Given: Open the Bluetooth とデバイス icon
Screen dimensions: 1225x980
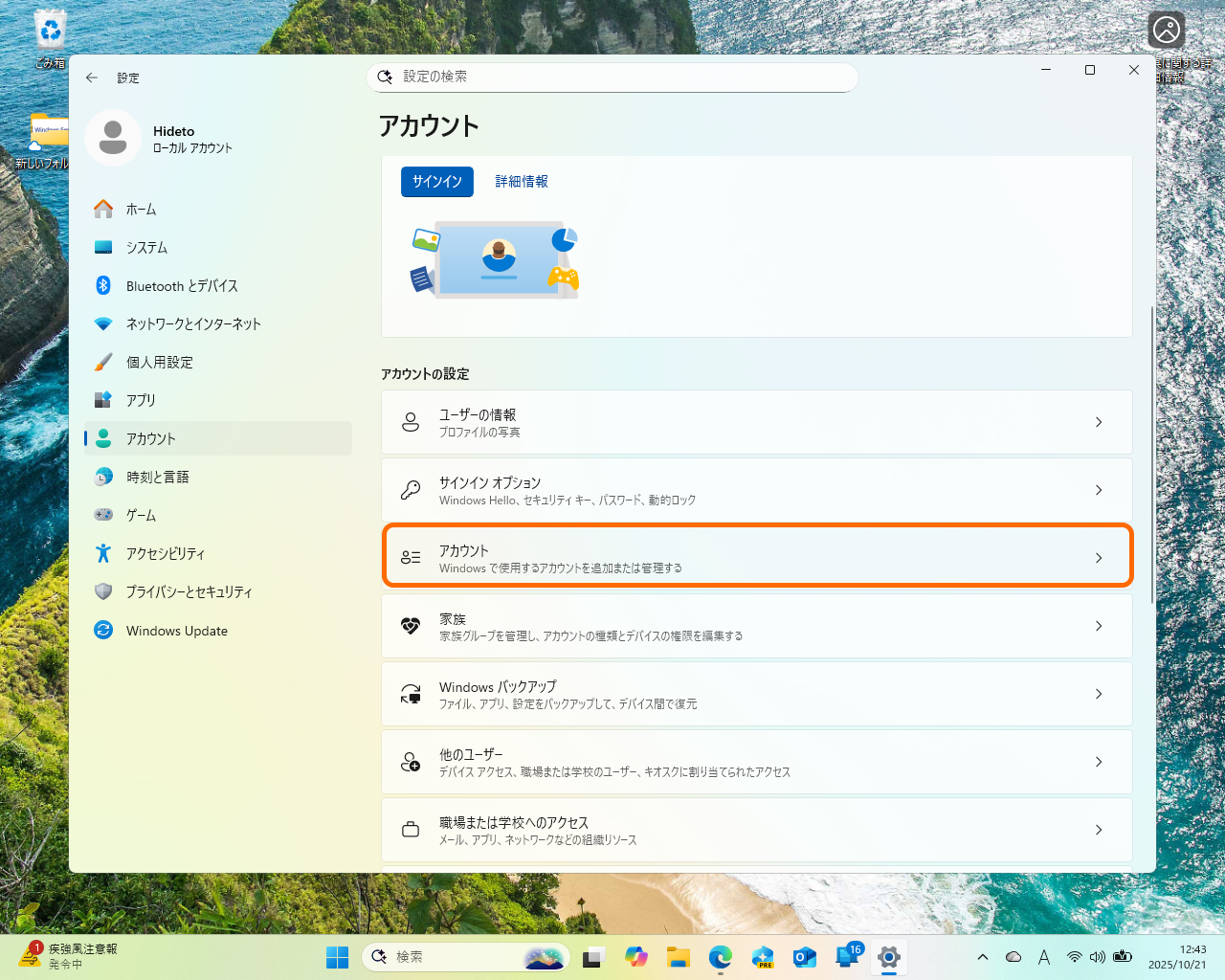Looking at the screenshot, I should pos(103,285).
